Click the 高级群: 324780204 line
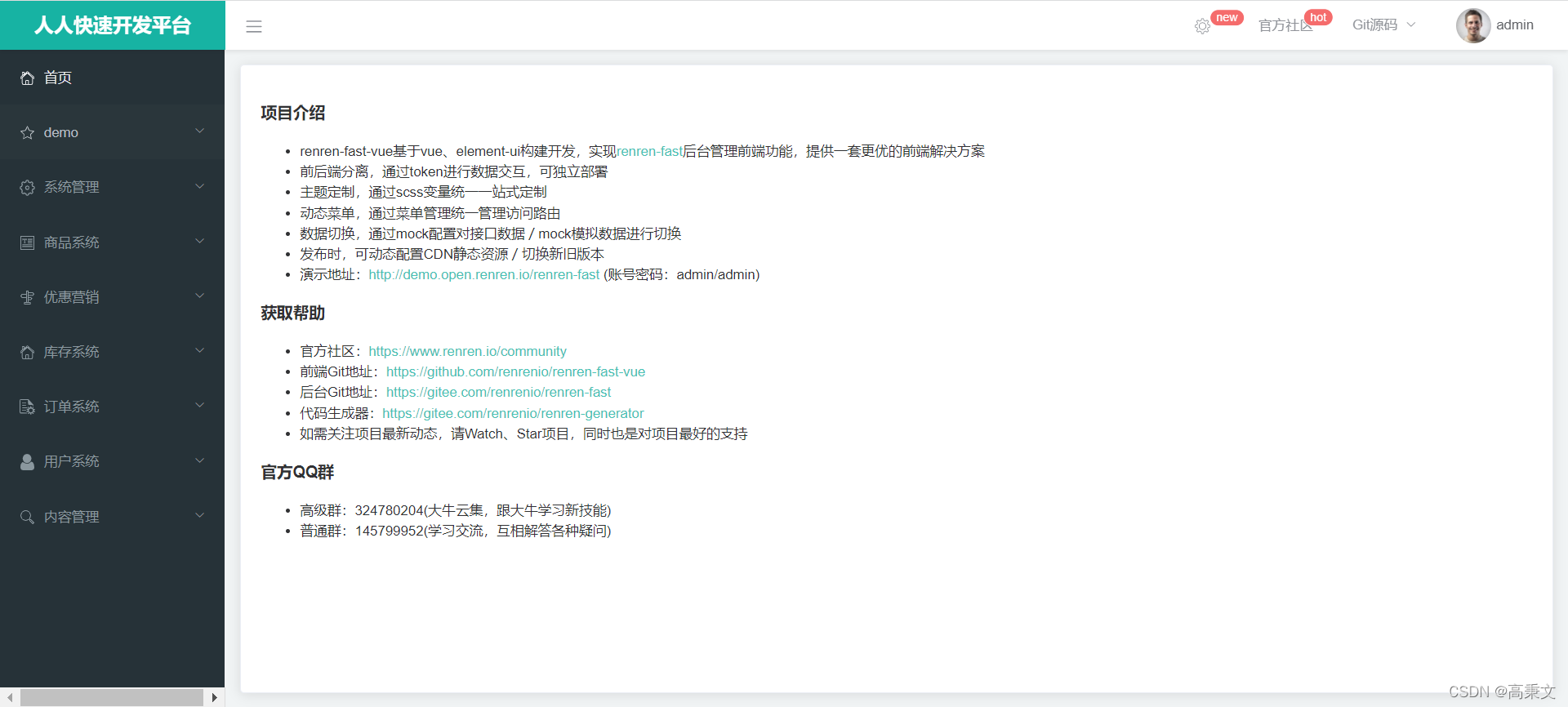This screenshot has height=707, width=1568. click(455, 510)
